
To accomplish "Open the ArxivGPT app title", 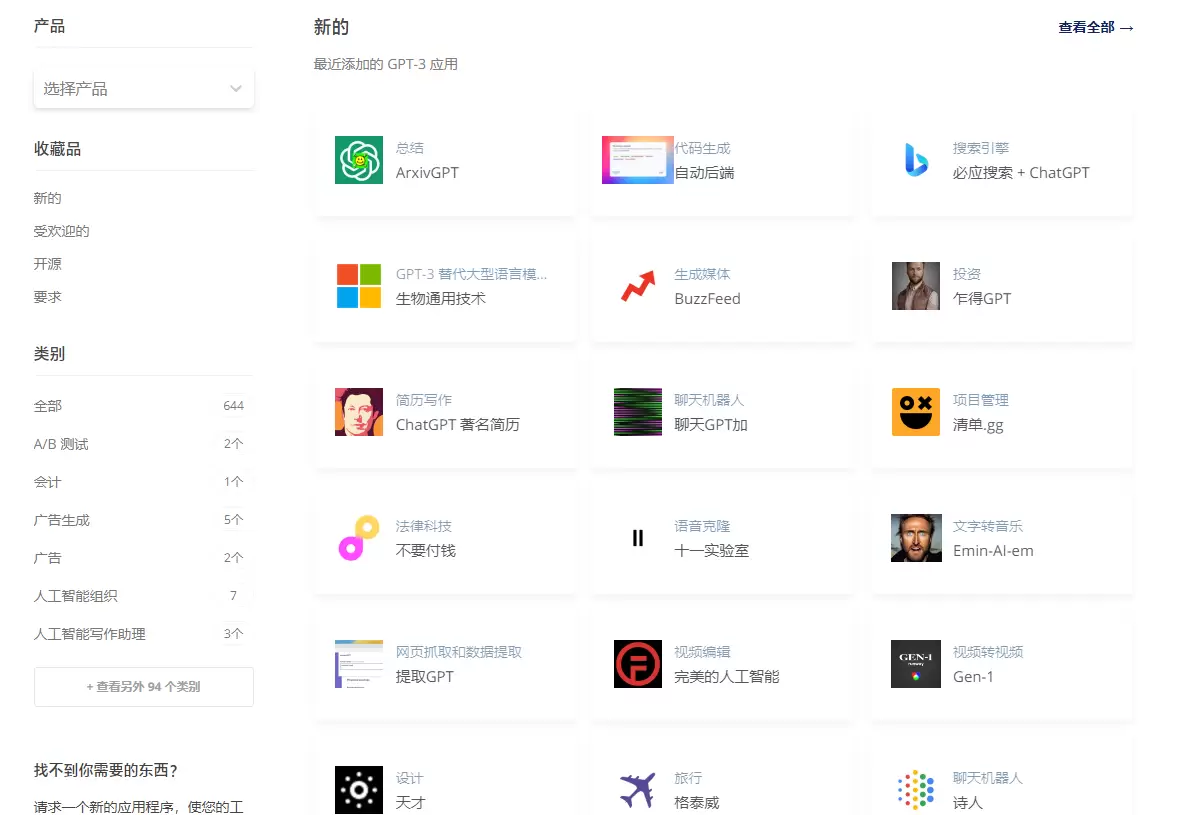I will (x=427, y=172).
